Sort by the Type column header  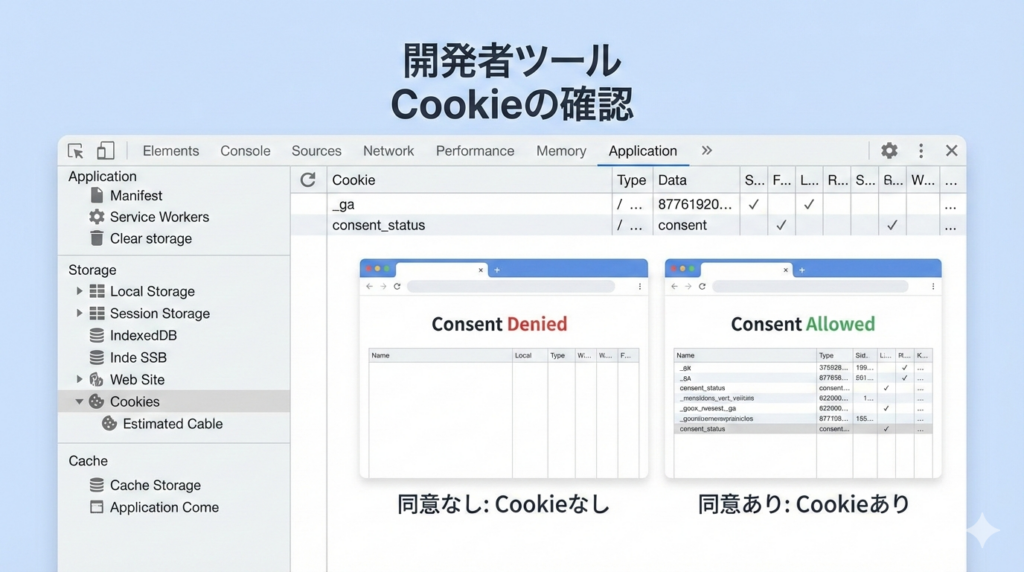tap(631, 180)
